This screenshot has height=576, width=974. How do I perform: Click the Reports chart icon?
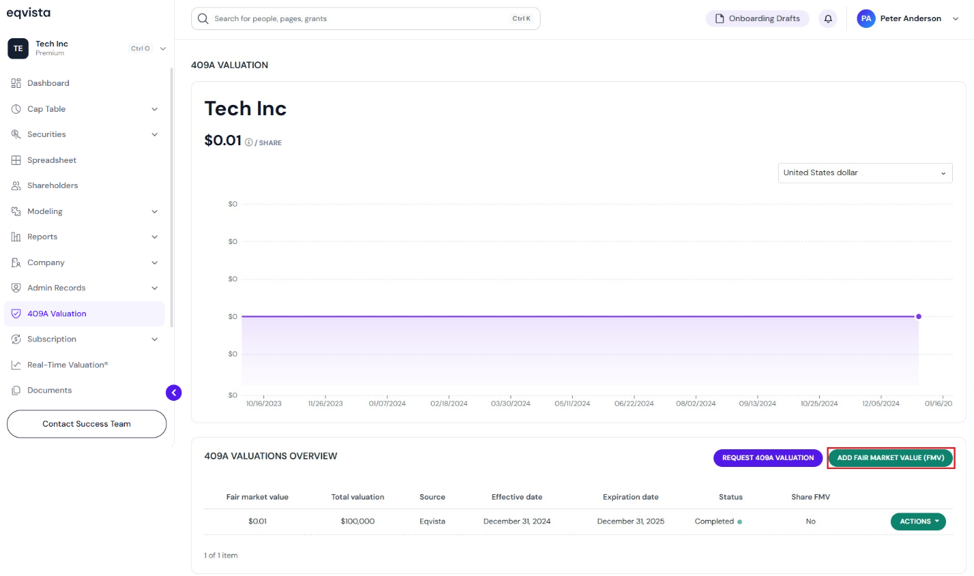tap(16, 237)
